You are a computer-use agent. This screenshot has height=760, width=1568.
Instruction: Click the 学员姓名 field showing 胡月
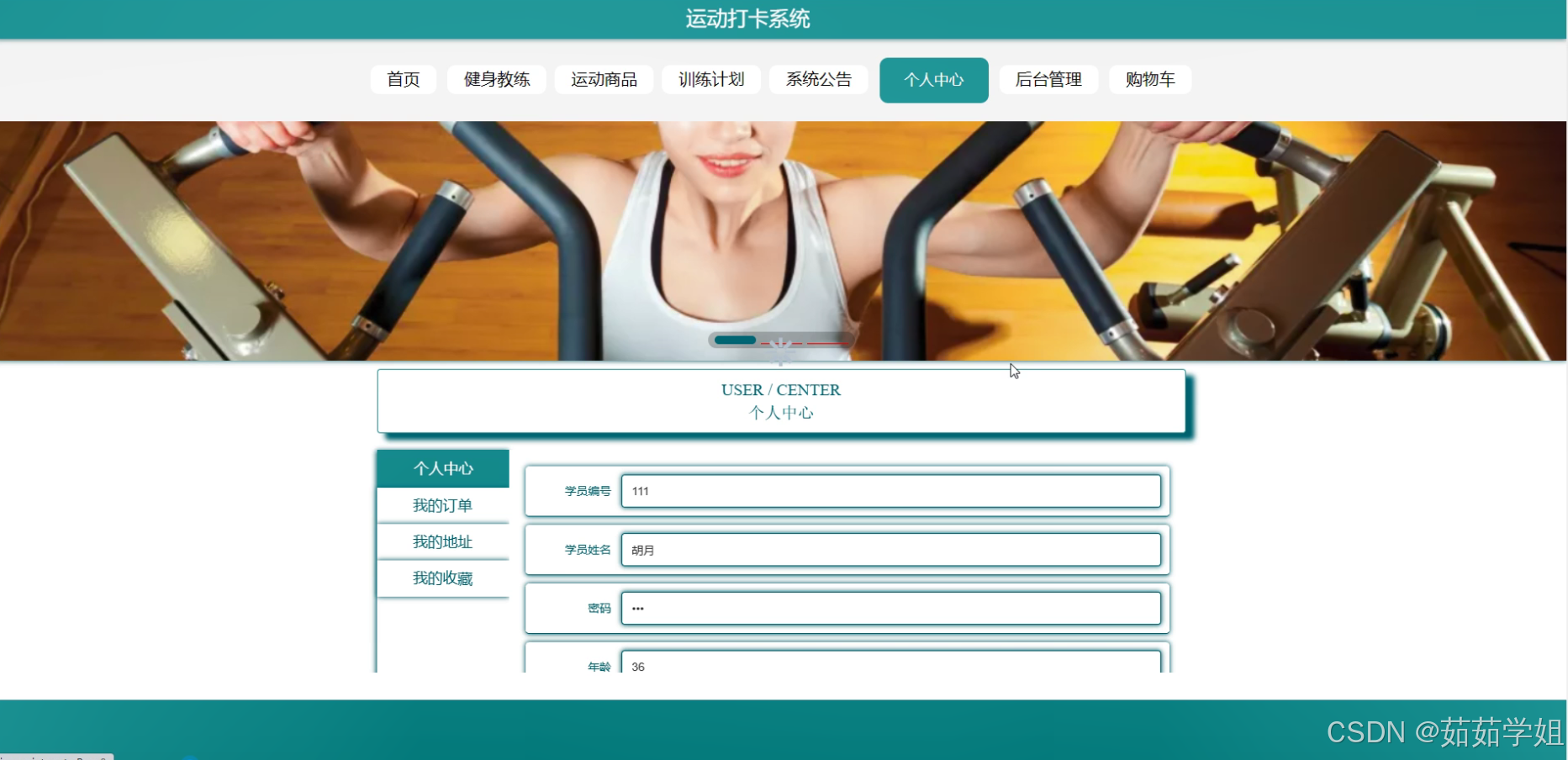[890, 550]
